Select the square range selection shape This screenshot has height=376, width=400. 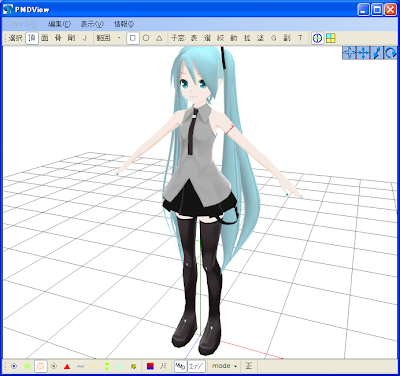coord(133,38)
